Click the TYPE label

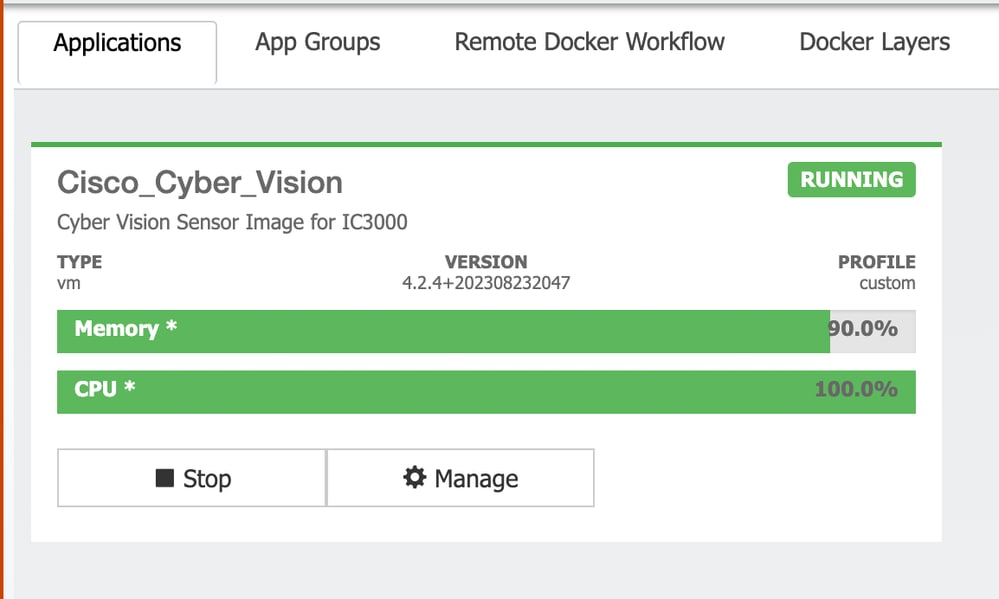80,262
